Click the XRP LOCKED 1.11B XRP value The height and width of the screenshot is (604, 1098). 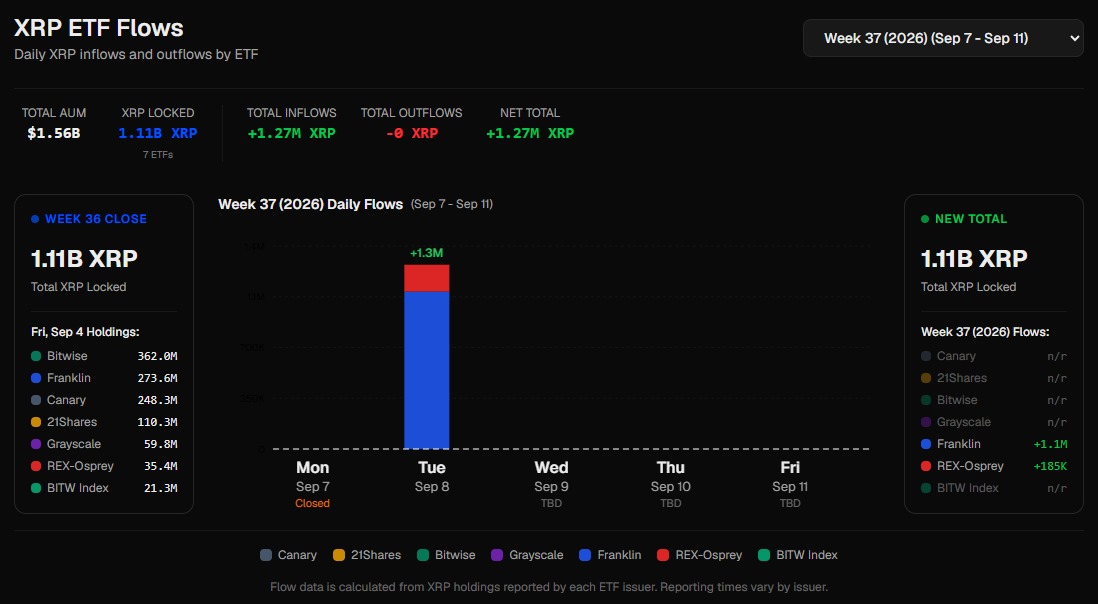point(158,133)
